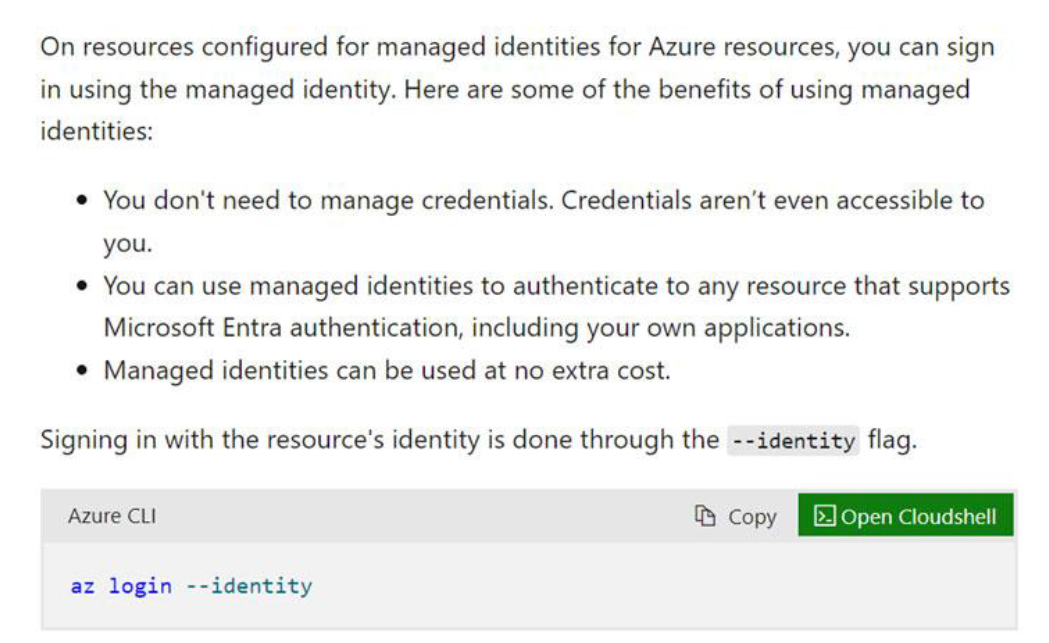The width and height of the screenshot is (1049, 643).
Task: Click the second bullet point marker
Action: coord(84,287)
